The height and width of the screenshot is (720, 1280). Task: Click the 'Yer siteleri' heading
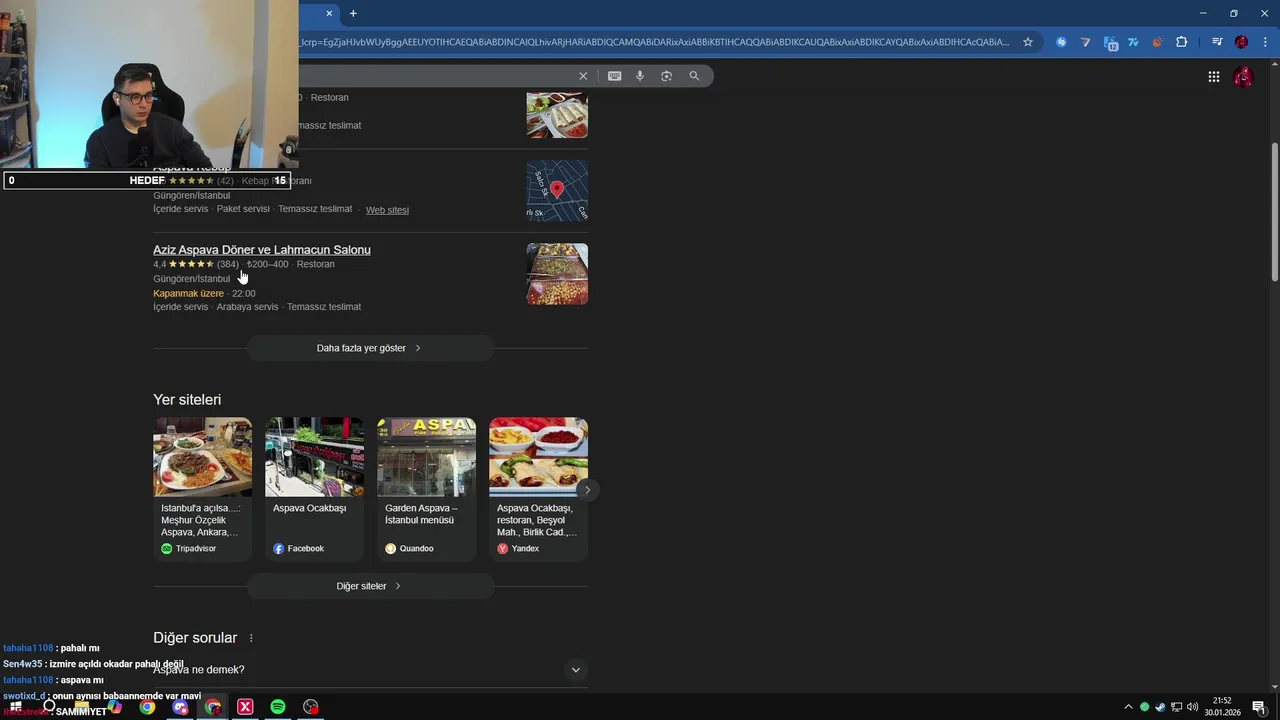tap(187, 400)
